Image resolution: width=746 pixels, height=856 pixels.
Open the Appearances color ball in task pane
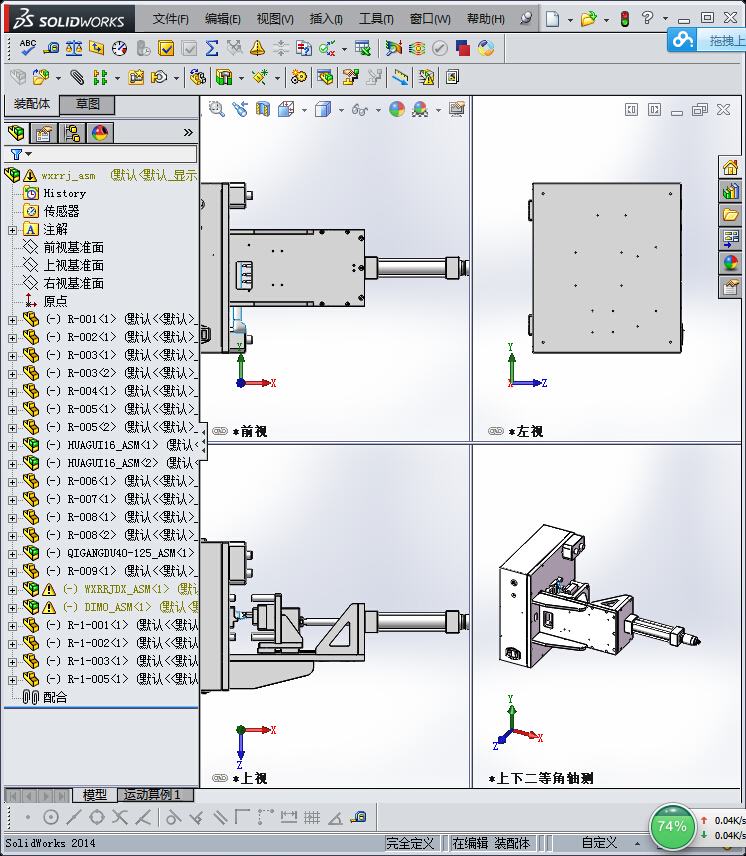pyautogui.click(x=730, y=263)
